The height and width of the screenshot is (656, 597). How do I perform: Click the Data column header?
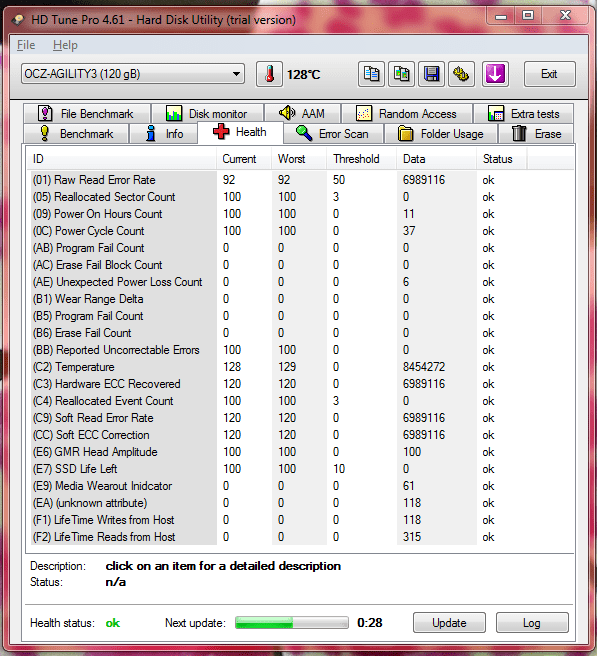(436, 159)
